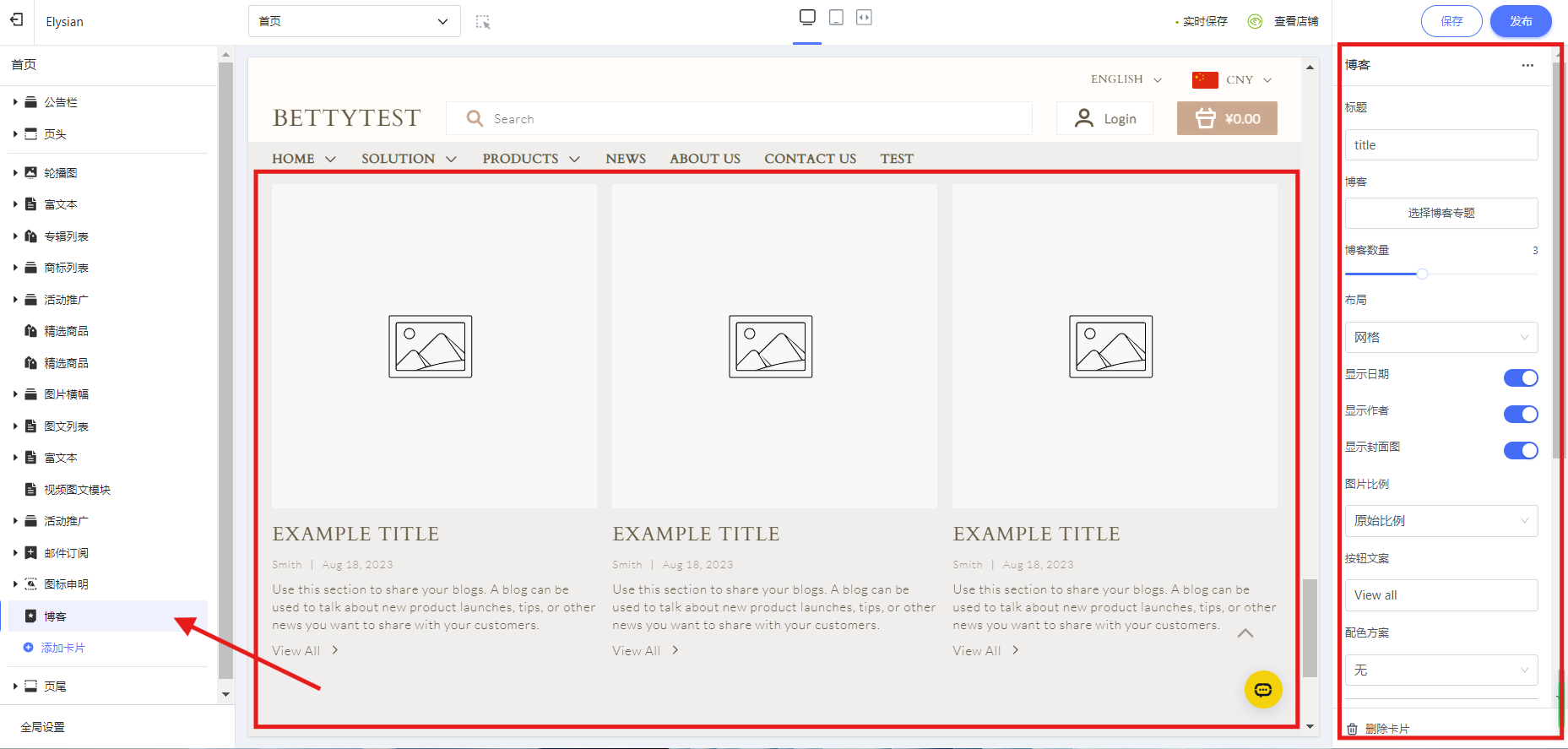Toggle the 显示日期 switch off
The height and width of the screenshot is (749, 1568).
pyautogui.click(x=1520, y=377)
